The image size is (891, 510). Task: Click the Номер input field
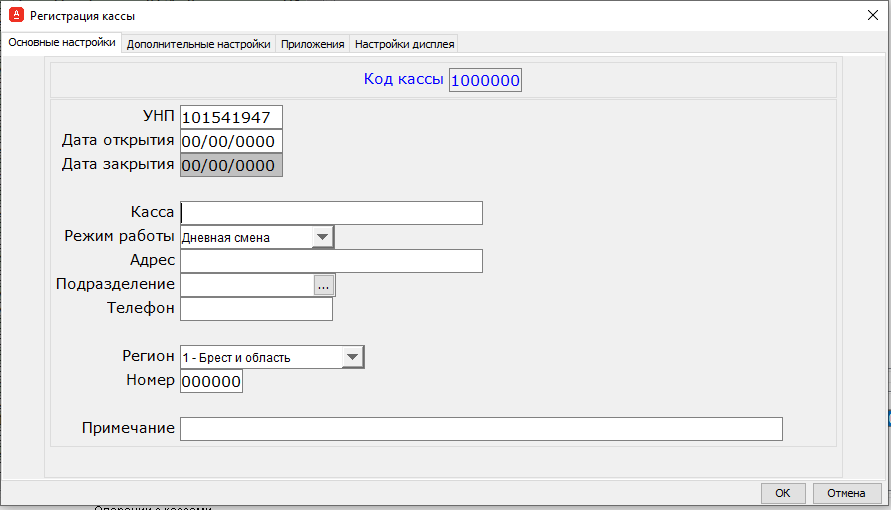tap(211, 381)
